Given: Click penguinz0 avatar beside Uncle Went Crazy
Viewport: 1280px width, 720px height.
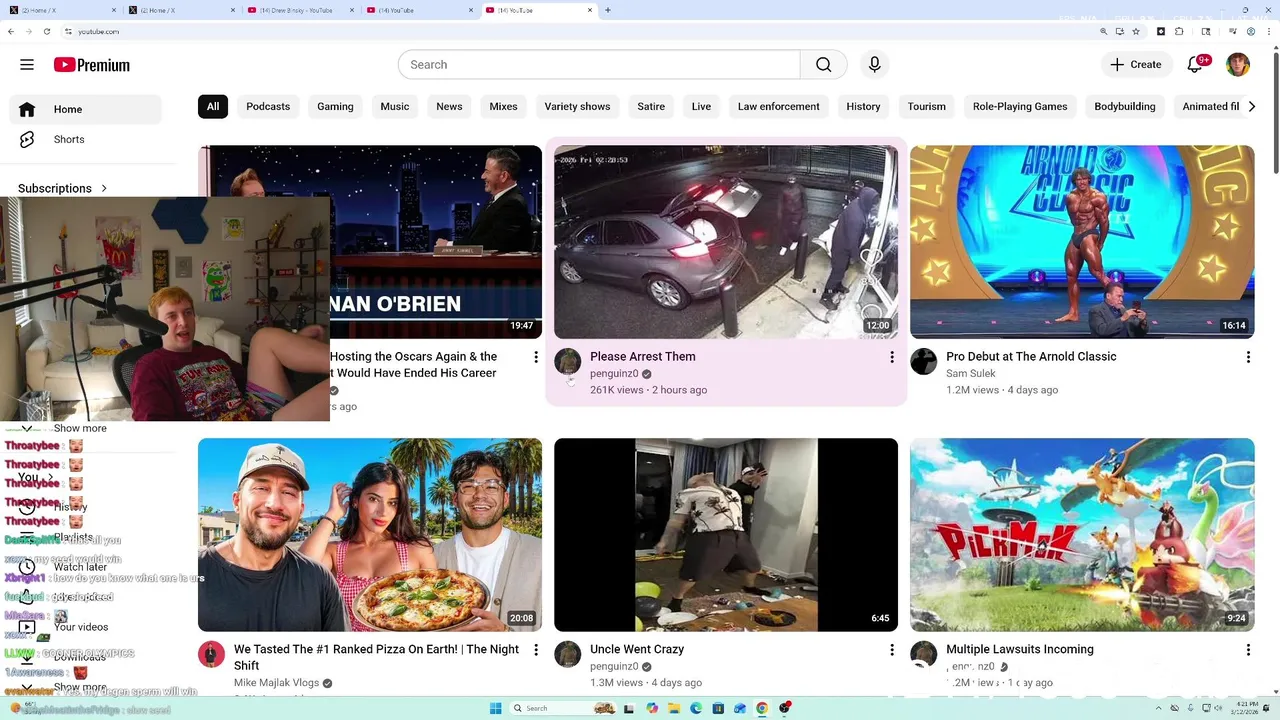Looking at the screenshot, I should (x=568, y=654).
